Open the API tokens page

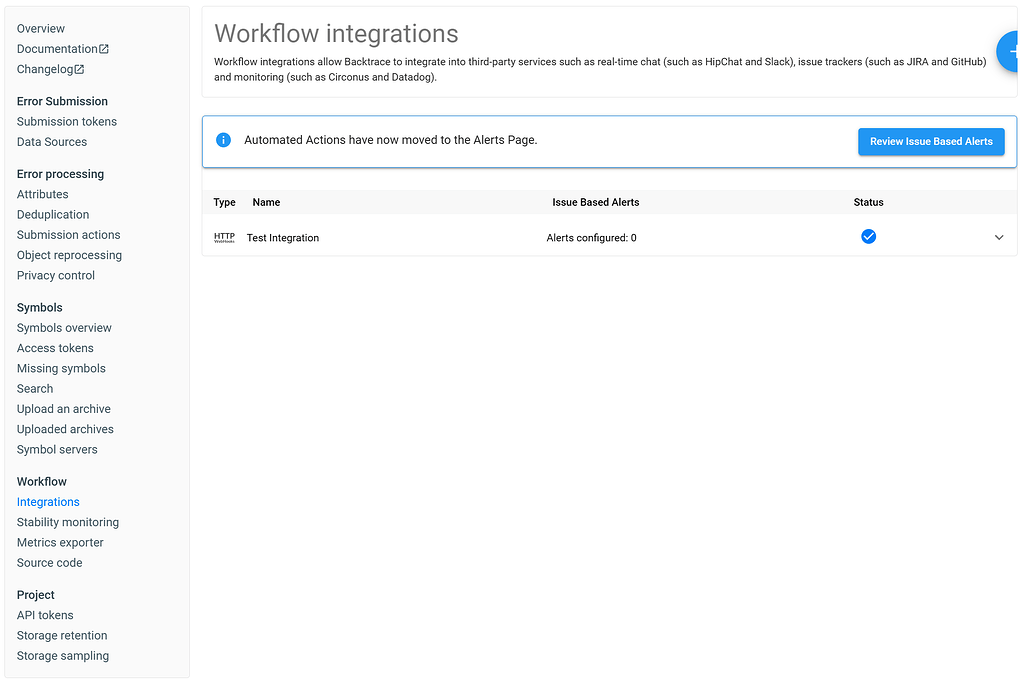tap(44, 615)
